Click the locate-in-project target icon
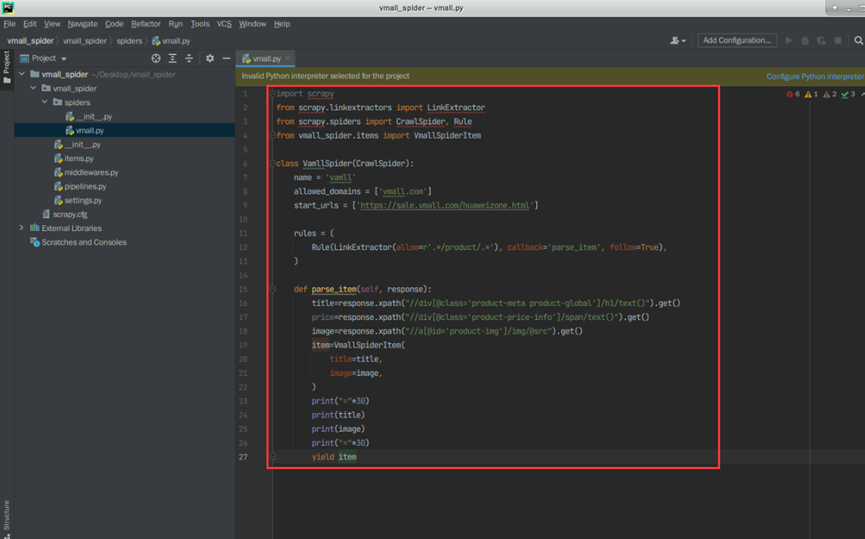The width and height of the screenshot is (865, 539). (155, 58)
